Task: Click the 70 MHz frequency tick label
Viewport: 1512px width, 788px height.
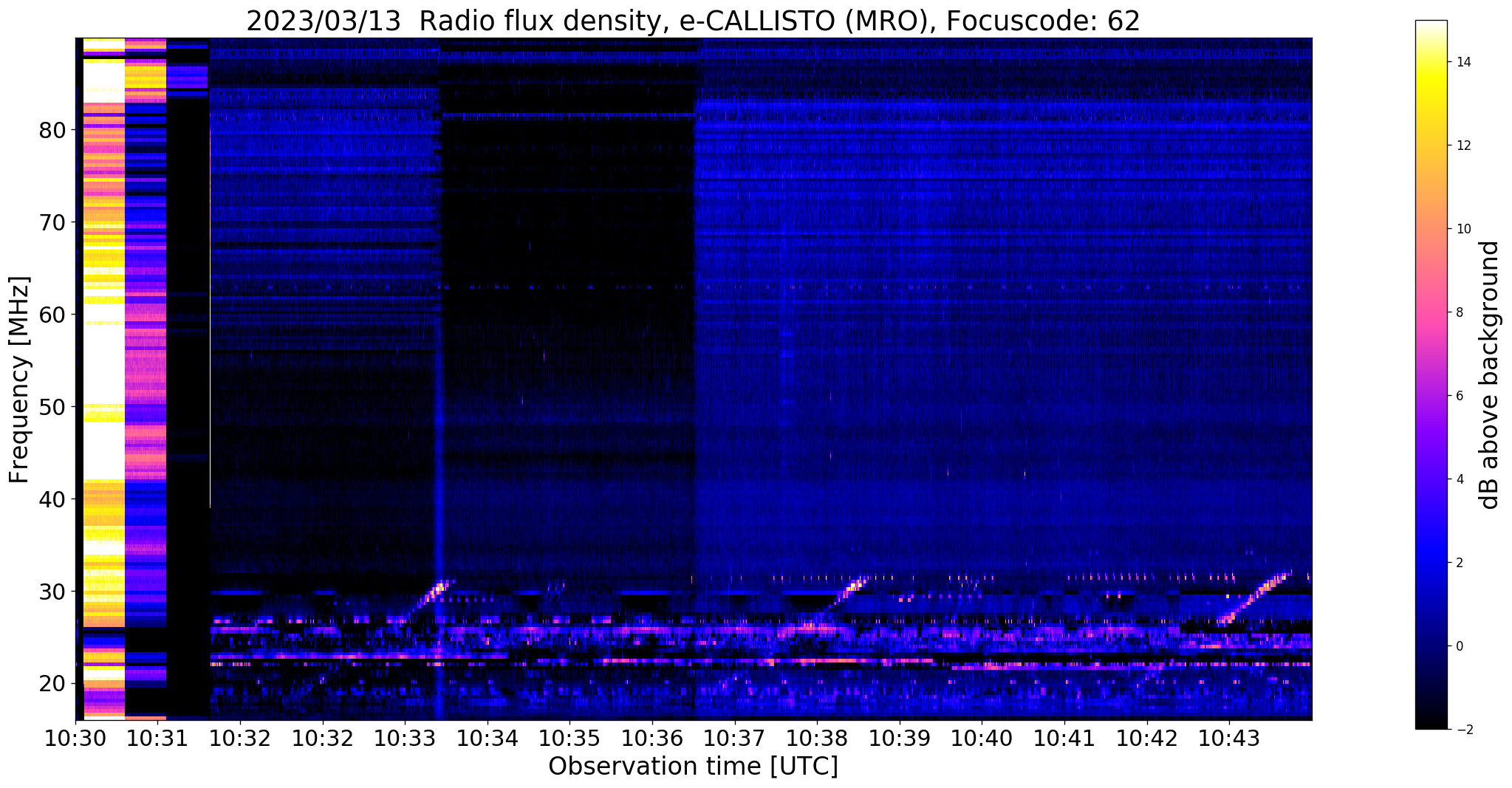Action: [52, 222]
